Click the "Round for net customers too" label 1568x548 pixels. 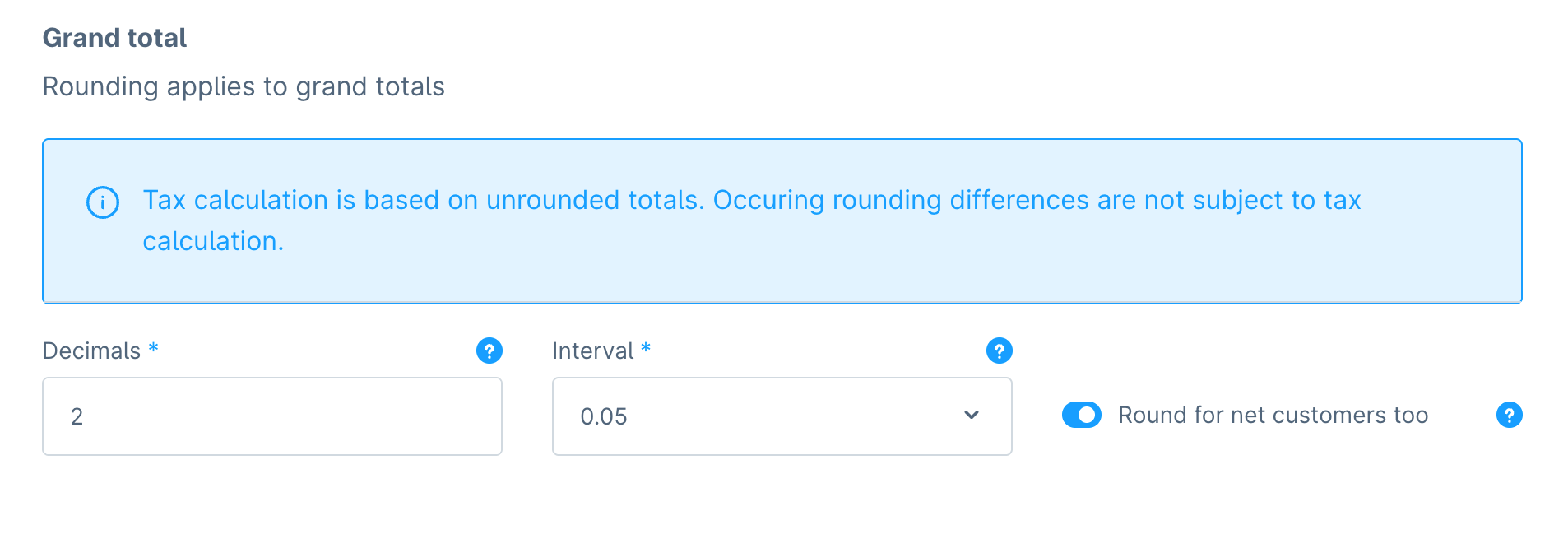point(1273,415)
